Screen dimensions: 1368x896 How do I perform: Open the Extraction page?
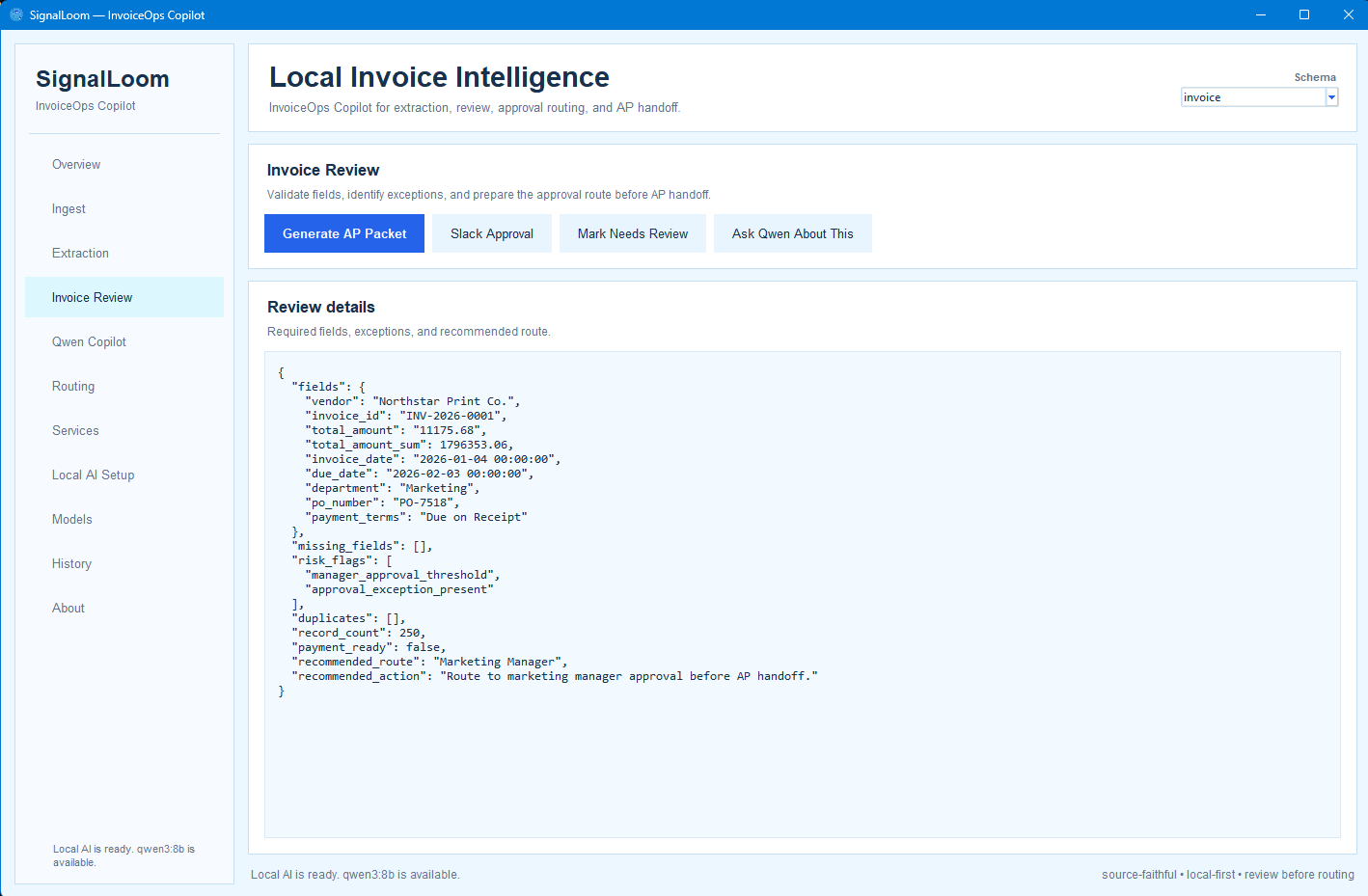[x=124, y=253]
